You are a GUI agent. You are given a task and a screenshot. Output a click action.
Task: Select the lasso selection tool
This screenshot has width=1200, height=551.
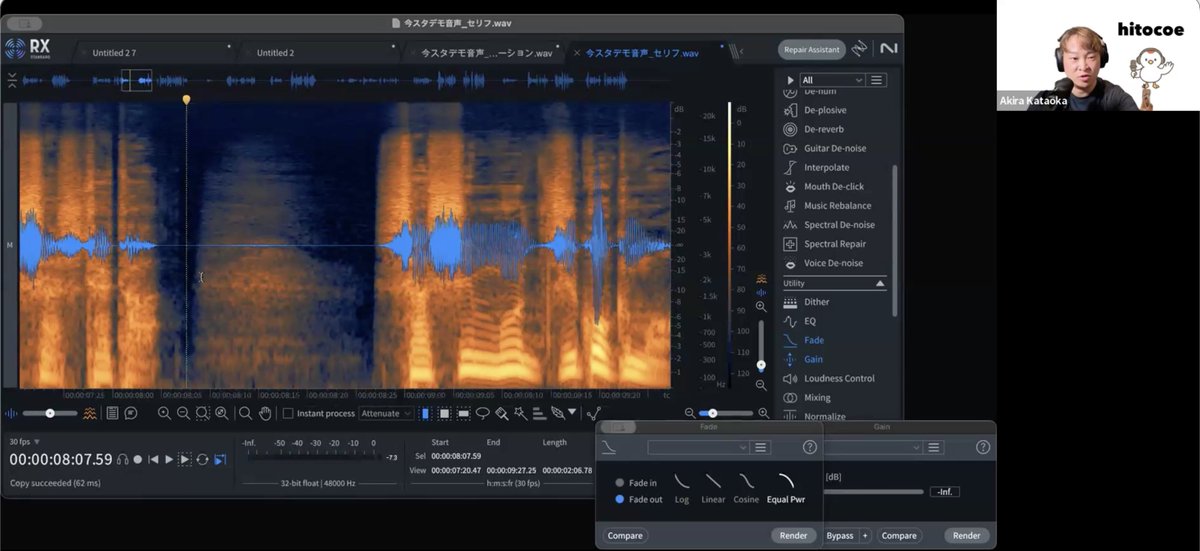(482, 413)
